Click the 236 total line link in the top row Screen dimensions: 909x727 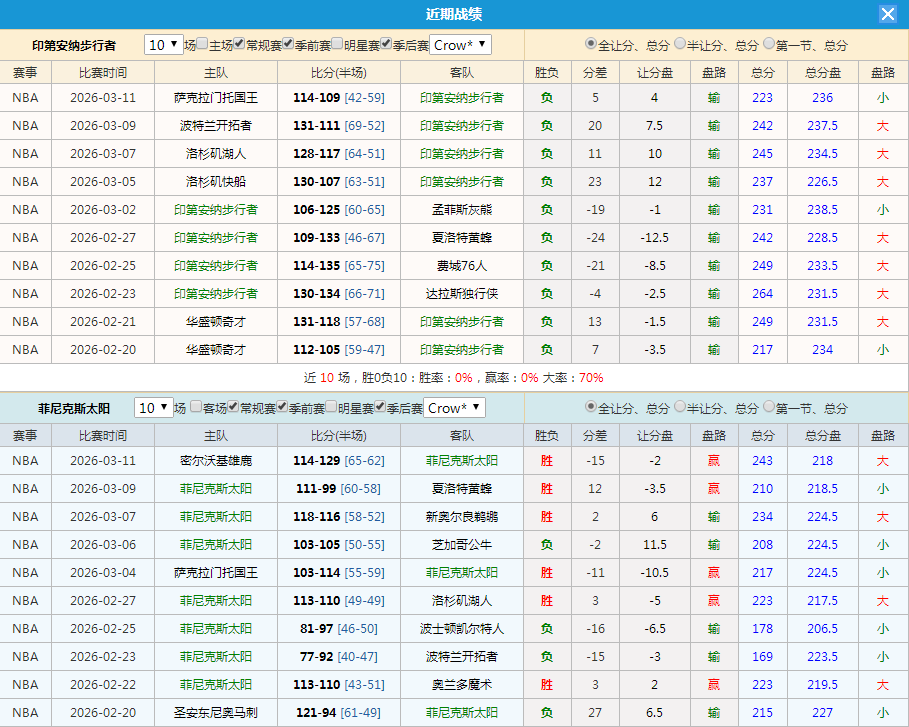click(822, 98)
